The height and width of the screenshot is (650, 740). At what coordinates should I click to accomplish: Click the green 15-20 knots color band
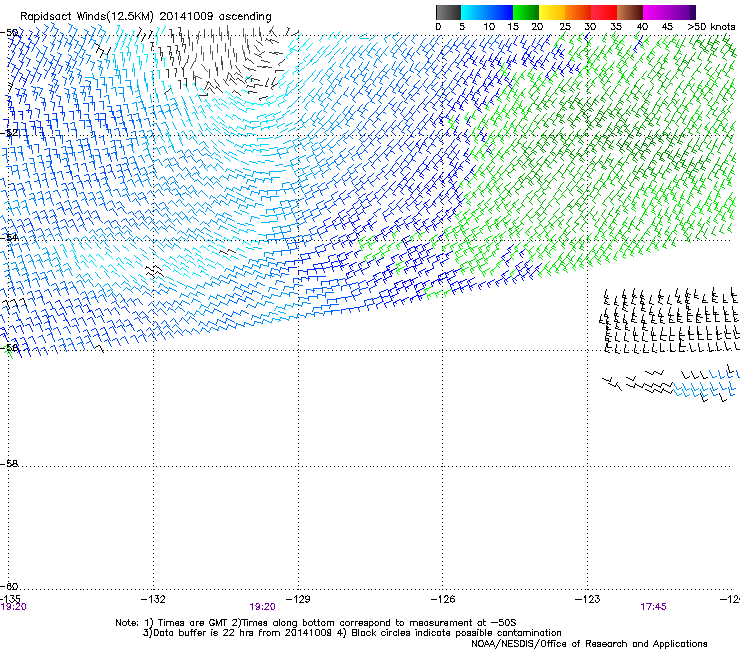(x=526, y=12)
